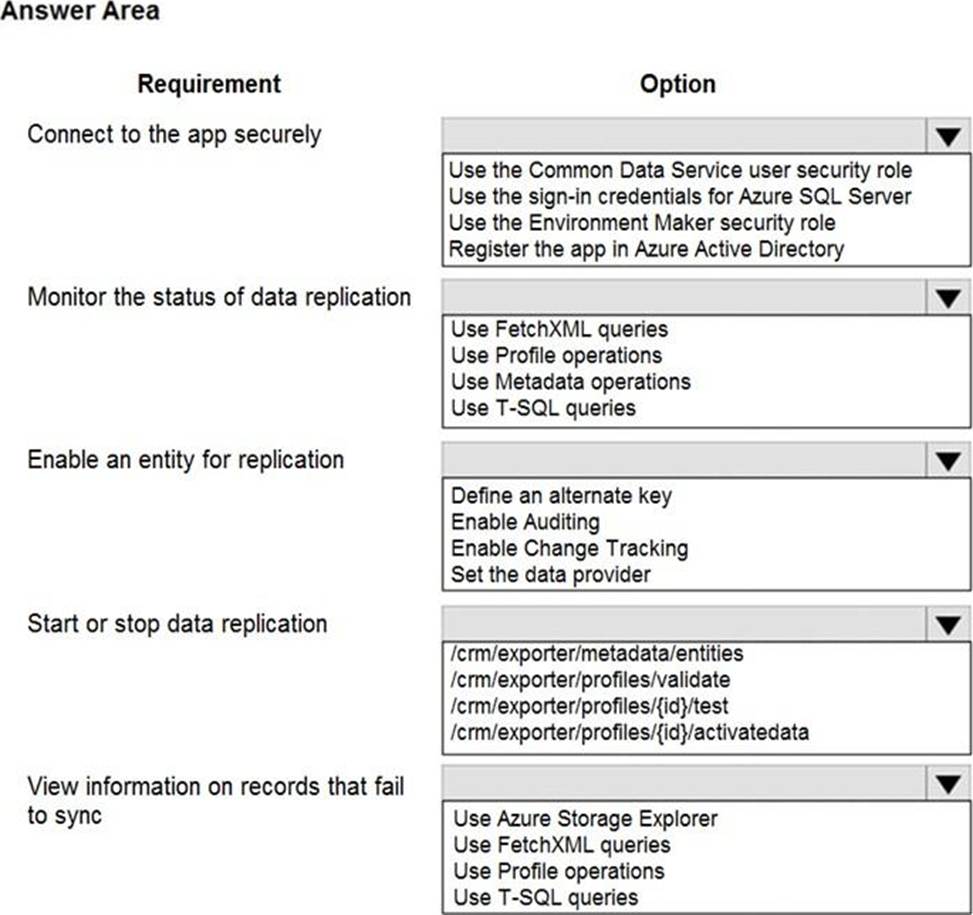
Task: Click the gray selection field for Enable an entity for replication
Action: tap(684, 460)
